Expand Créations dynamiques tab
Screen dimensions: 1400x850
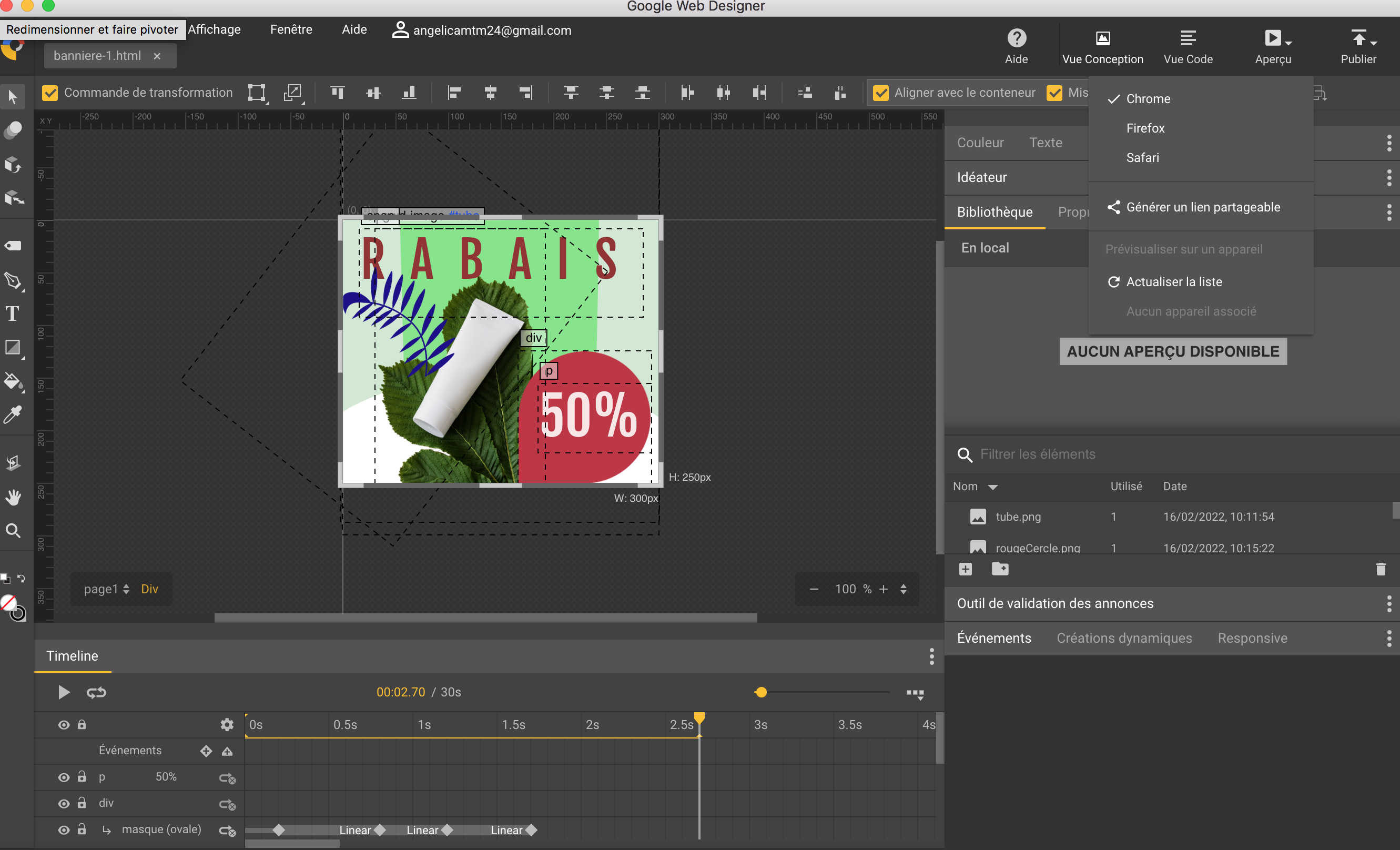[x=1124, y=638]
